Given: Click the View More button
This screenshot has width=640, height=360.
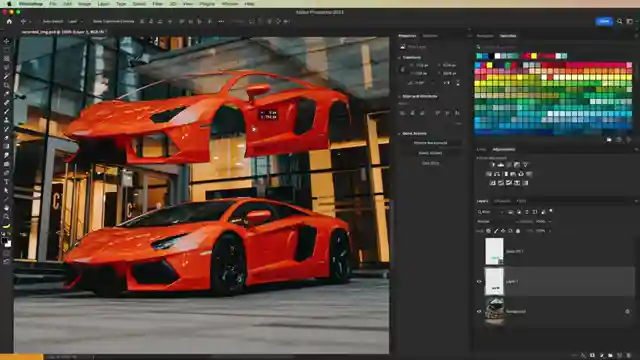Looking at the screenshot, I should pyautogui.click(x=430, y=163).
